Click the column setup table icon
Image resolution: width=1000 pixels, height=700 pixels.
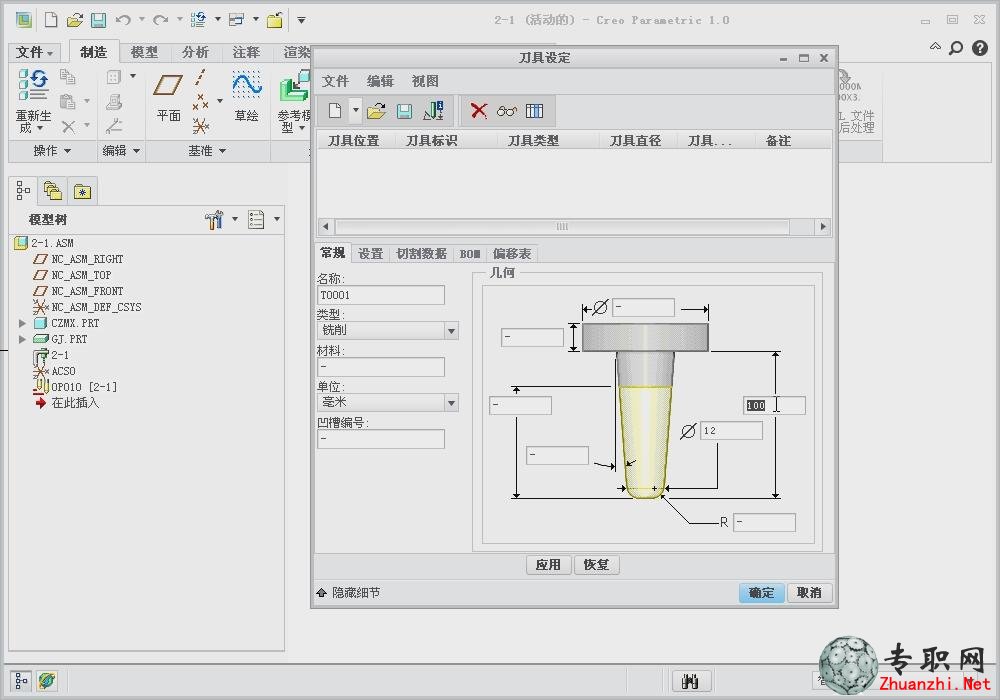point(534,111)
